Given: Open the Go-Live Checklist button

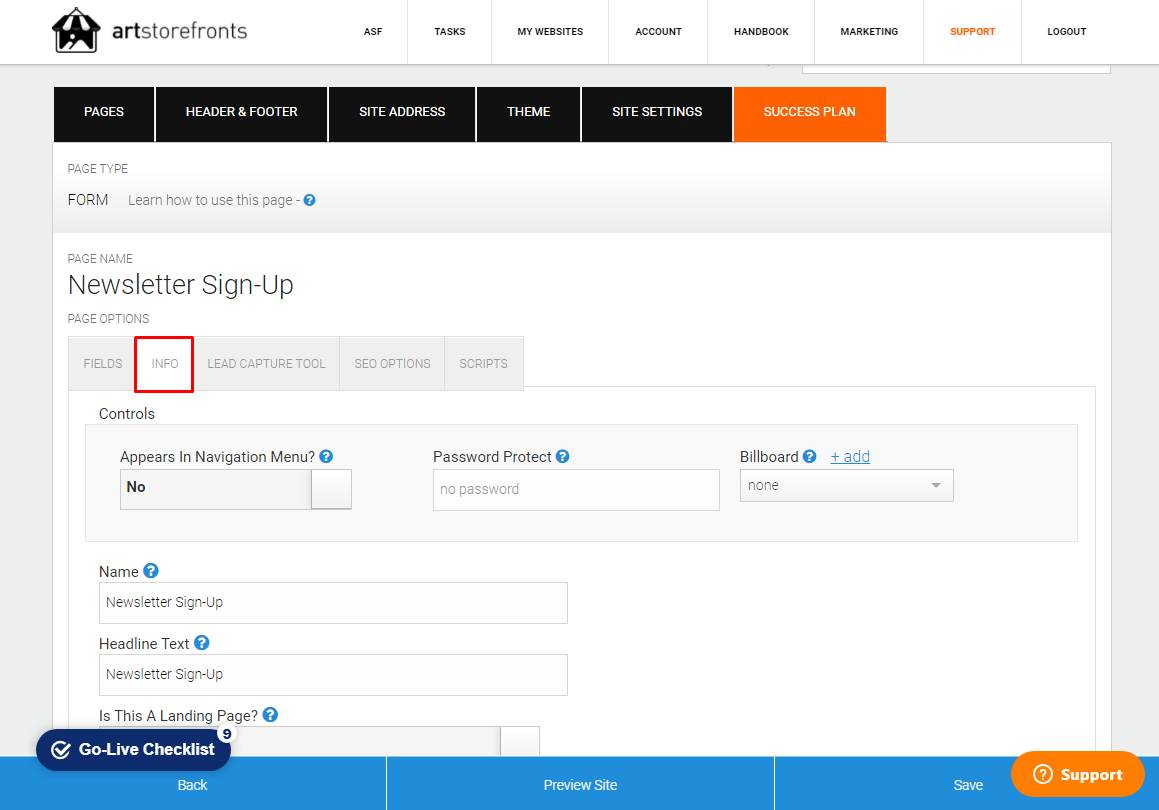Looking at the screenshot, I should 134,749.
